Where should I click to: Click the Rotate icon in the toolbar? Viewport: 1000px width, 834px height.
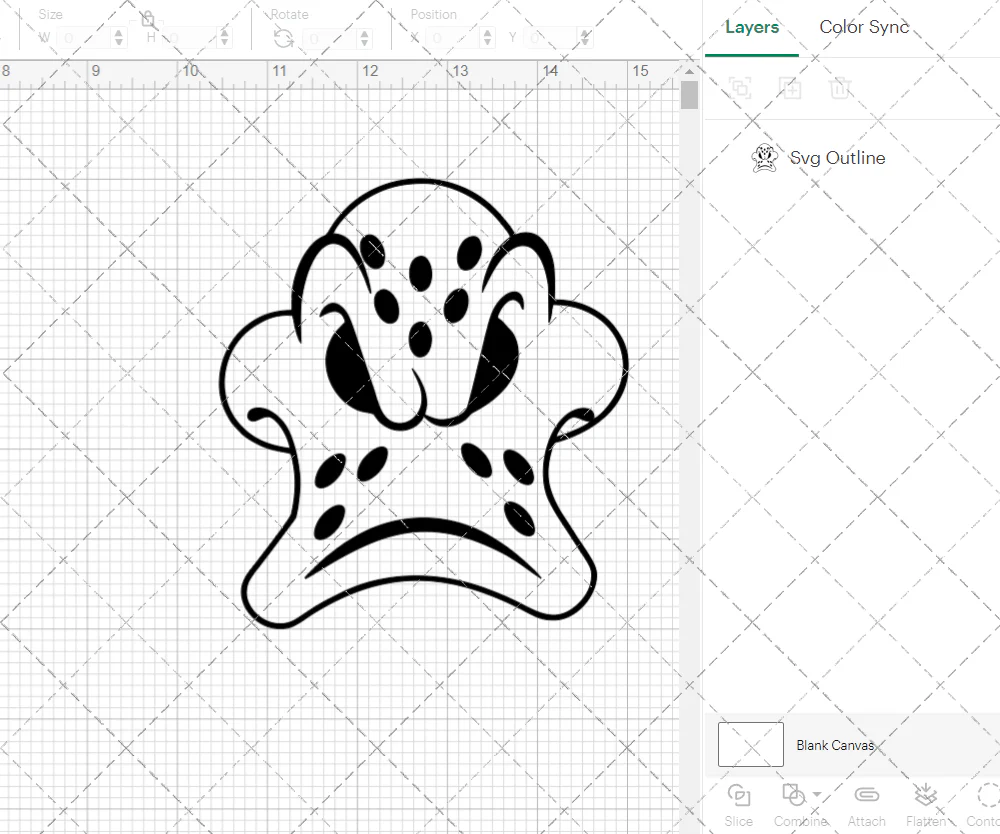click(283, 38)
